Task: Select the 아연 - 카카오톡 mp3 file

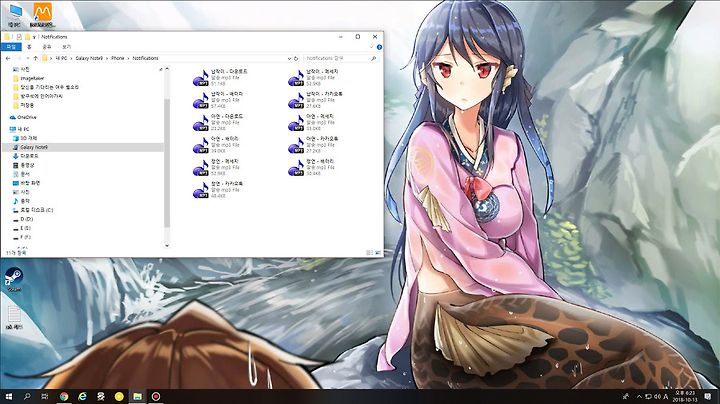Action: point(314,145)
